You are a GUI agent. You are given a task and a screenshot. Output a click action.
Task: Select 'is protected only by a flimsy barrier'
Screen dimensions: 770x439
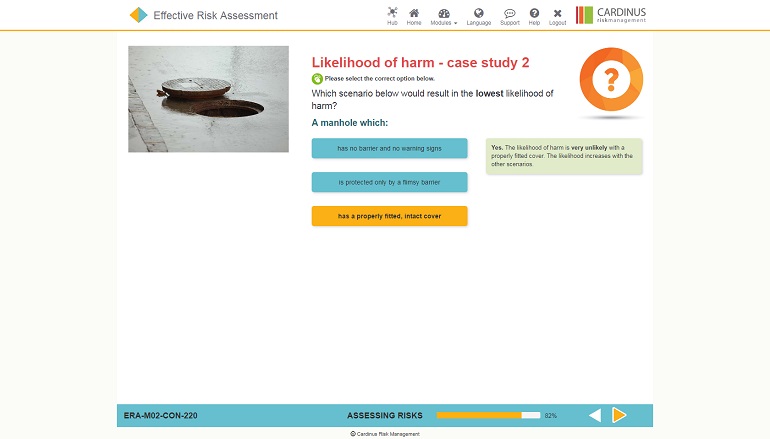(389, 182)
